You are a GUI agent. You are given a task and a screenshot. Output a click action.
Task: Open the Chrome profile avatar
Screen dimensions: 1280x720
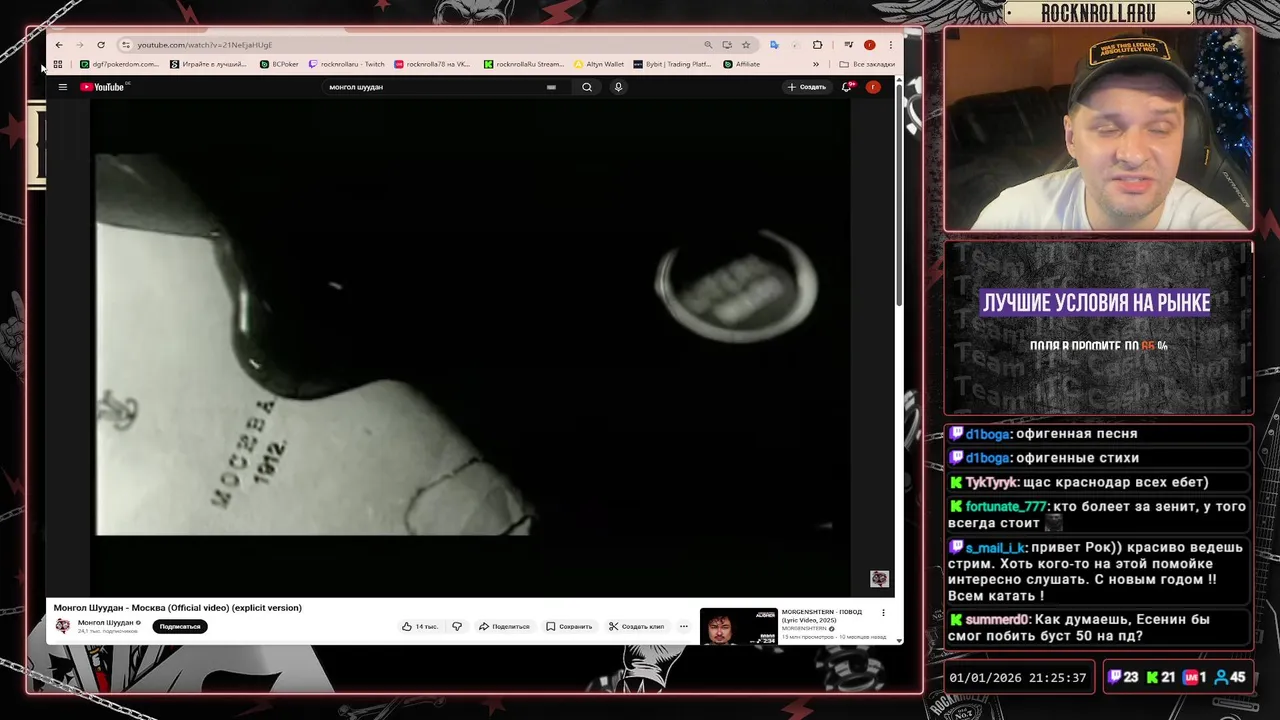tap(870, 45)
